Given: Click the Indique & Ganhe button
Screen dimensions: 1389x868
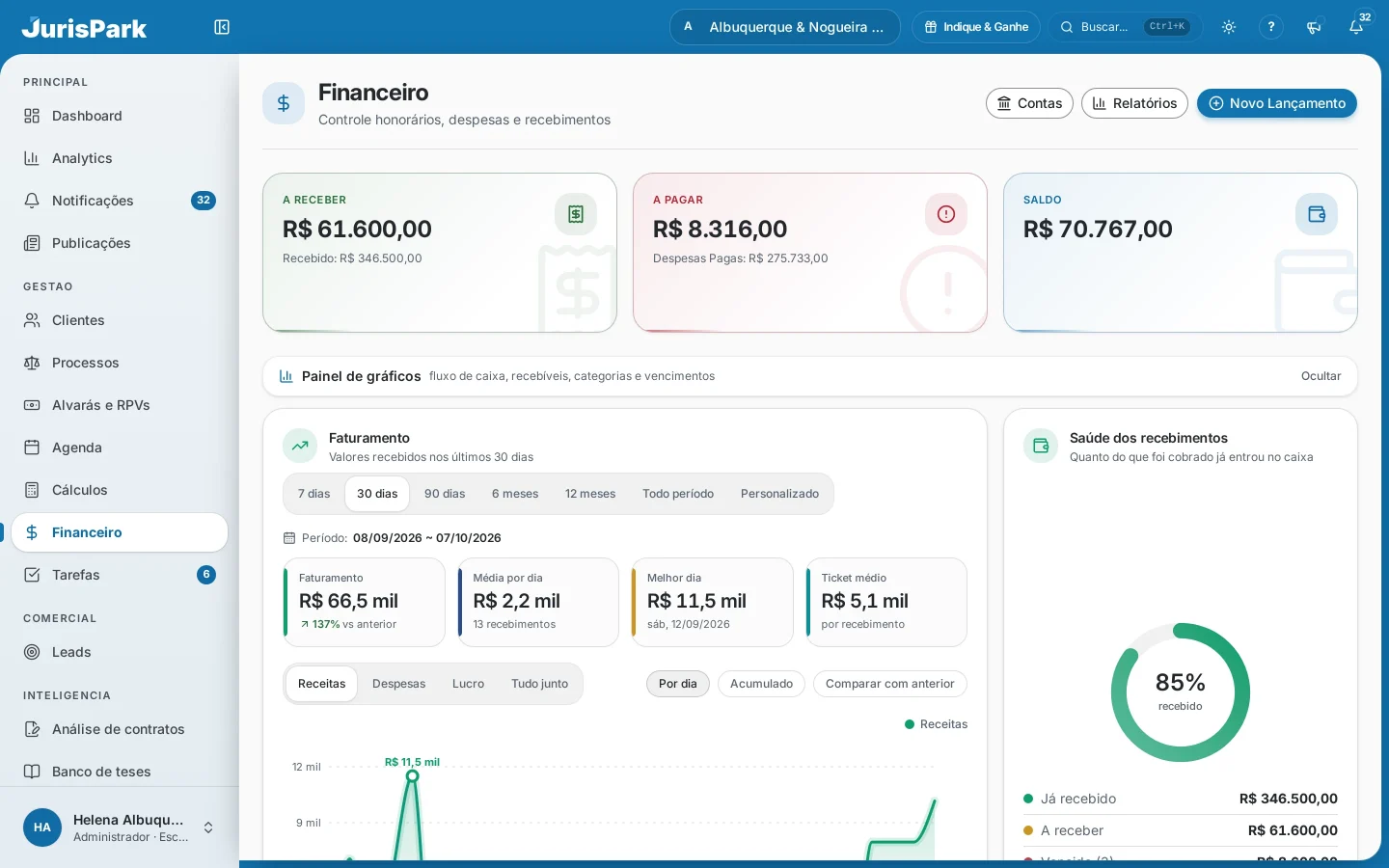Looking at the screenshot, I should pos(976,27).
